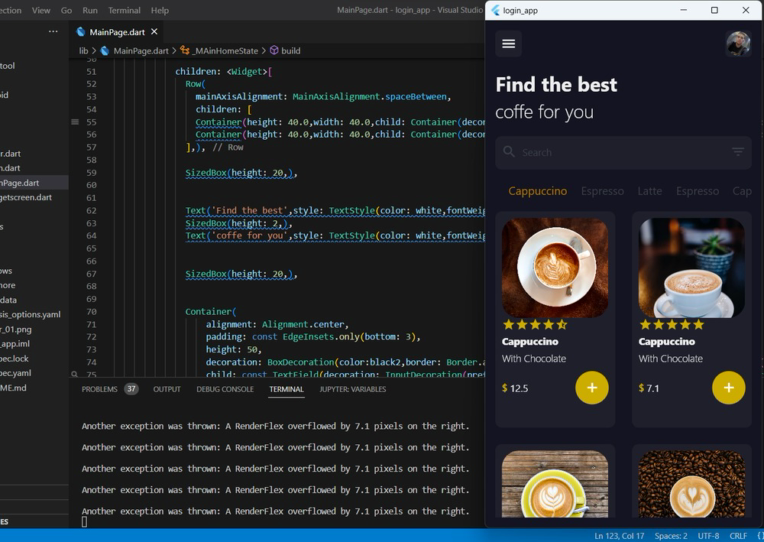The image size is (764, 542).
Task: Click the 'coffe for you' Text code line
Action: tap(335, 235)
